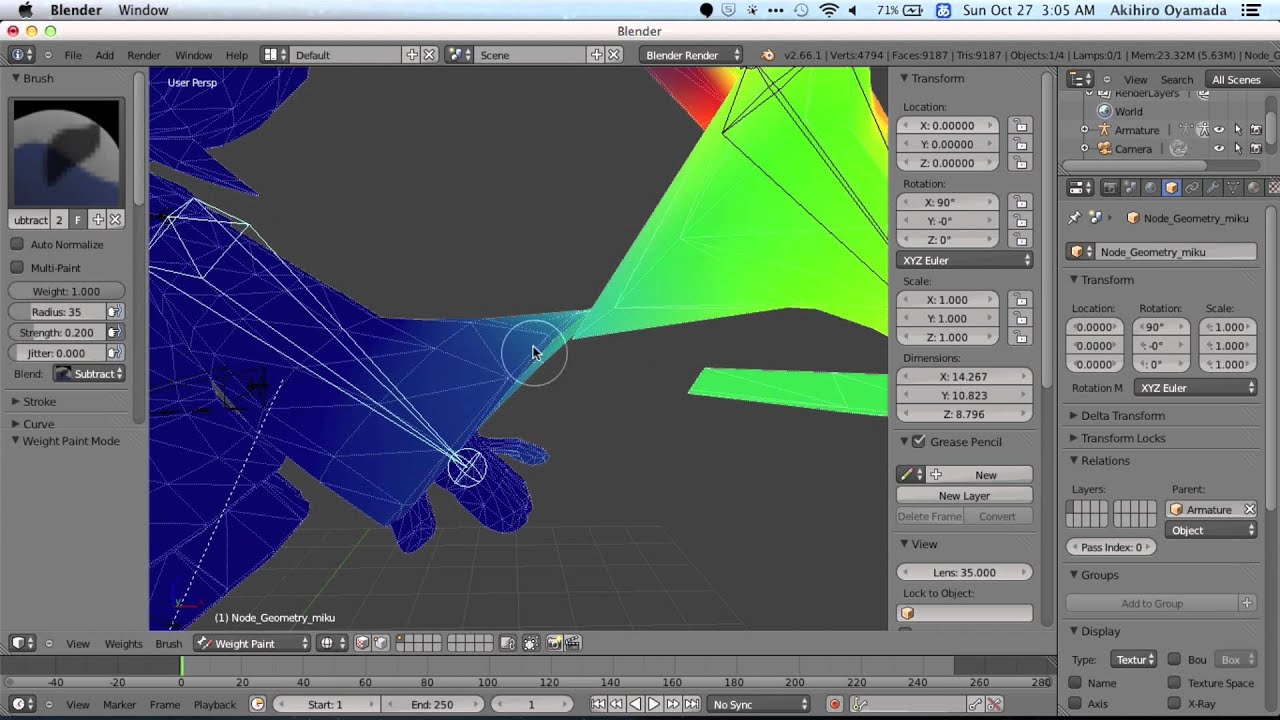
Task: Open the World properties tab
Action: (1150, 187)
